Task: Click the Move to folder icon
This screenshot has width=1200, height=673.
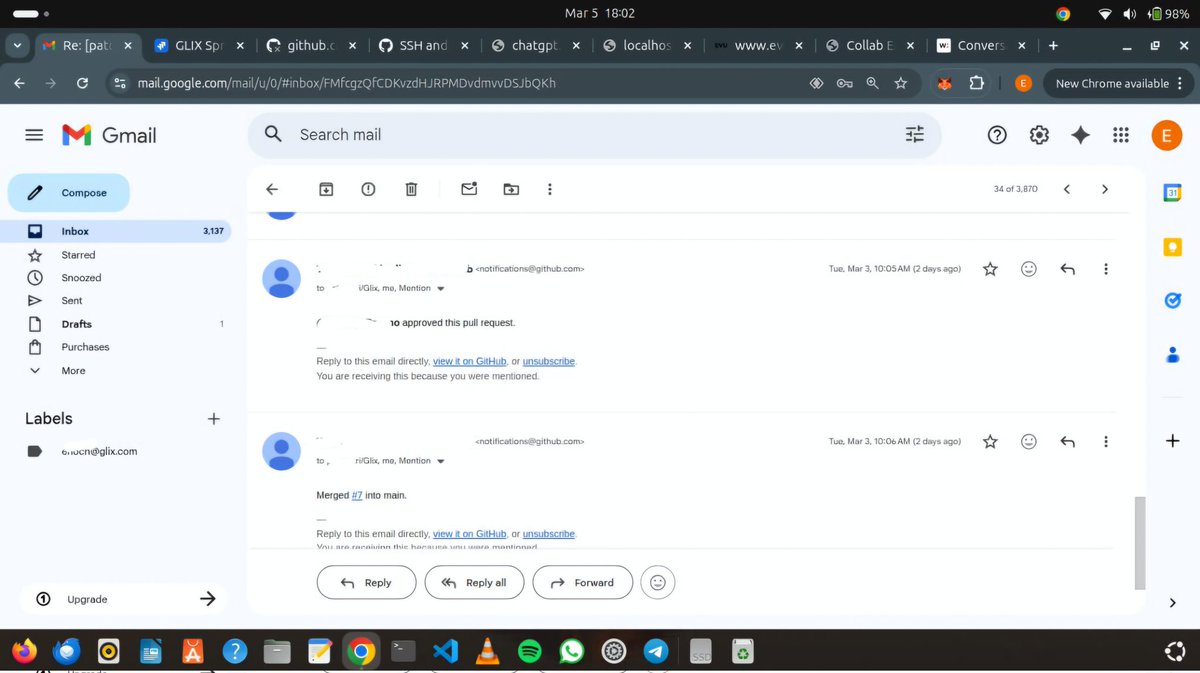Action: pyautogui.click(x=511, y=189)
